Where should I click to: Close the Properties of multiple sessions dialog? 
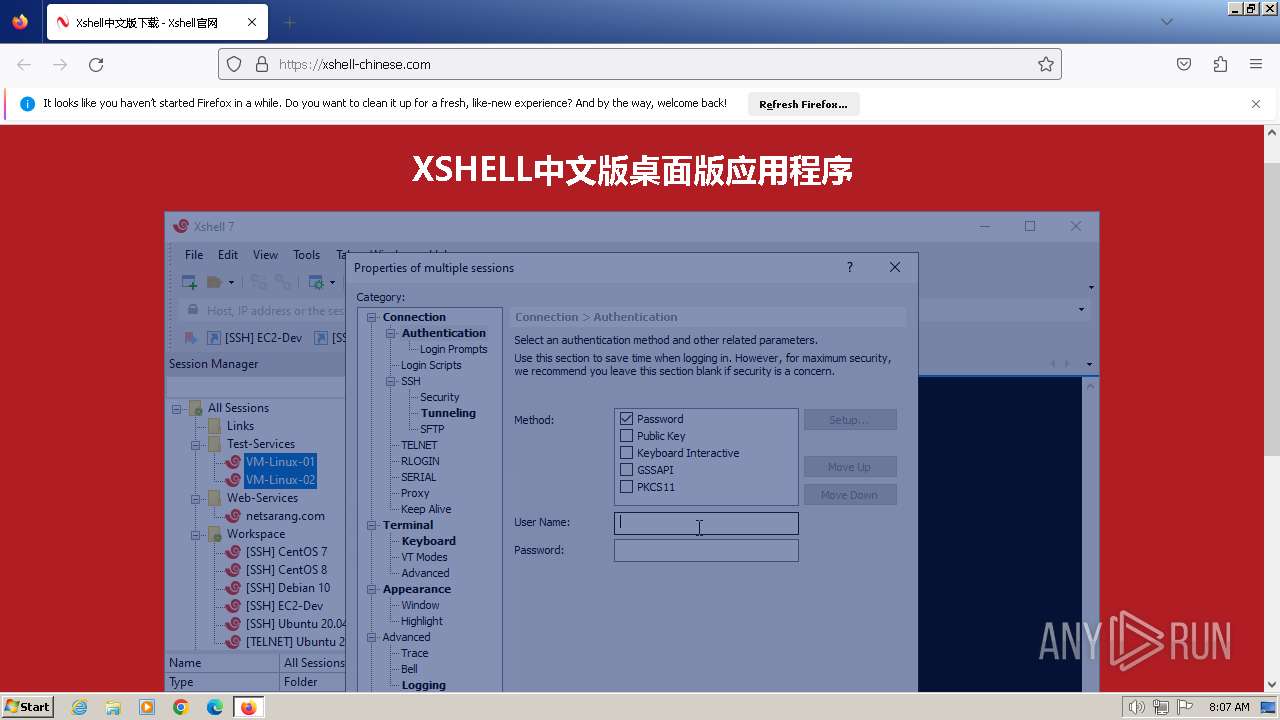coord(895,267)
